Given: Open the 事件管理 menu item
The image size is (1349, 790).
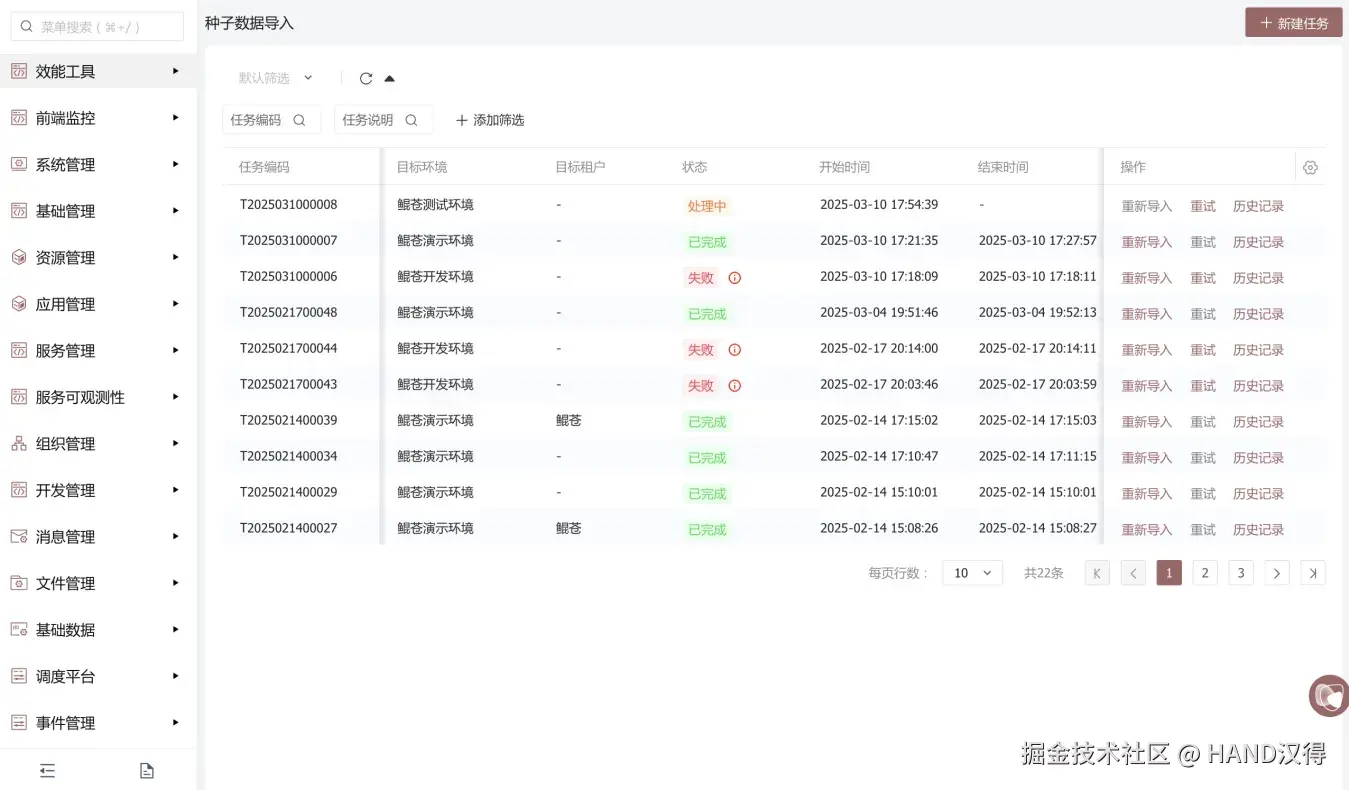Looking at the screenshot, I should point(98,723).
